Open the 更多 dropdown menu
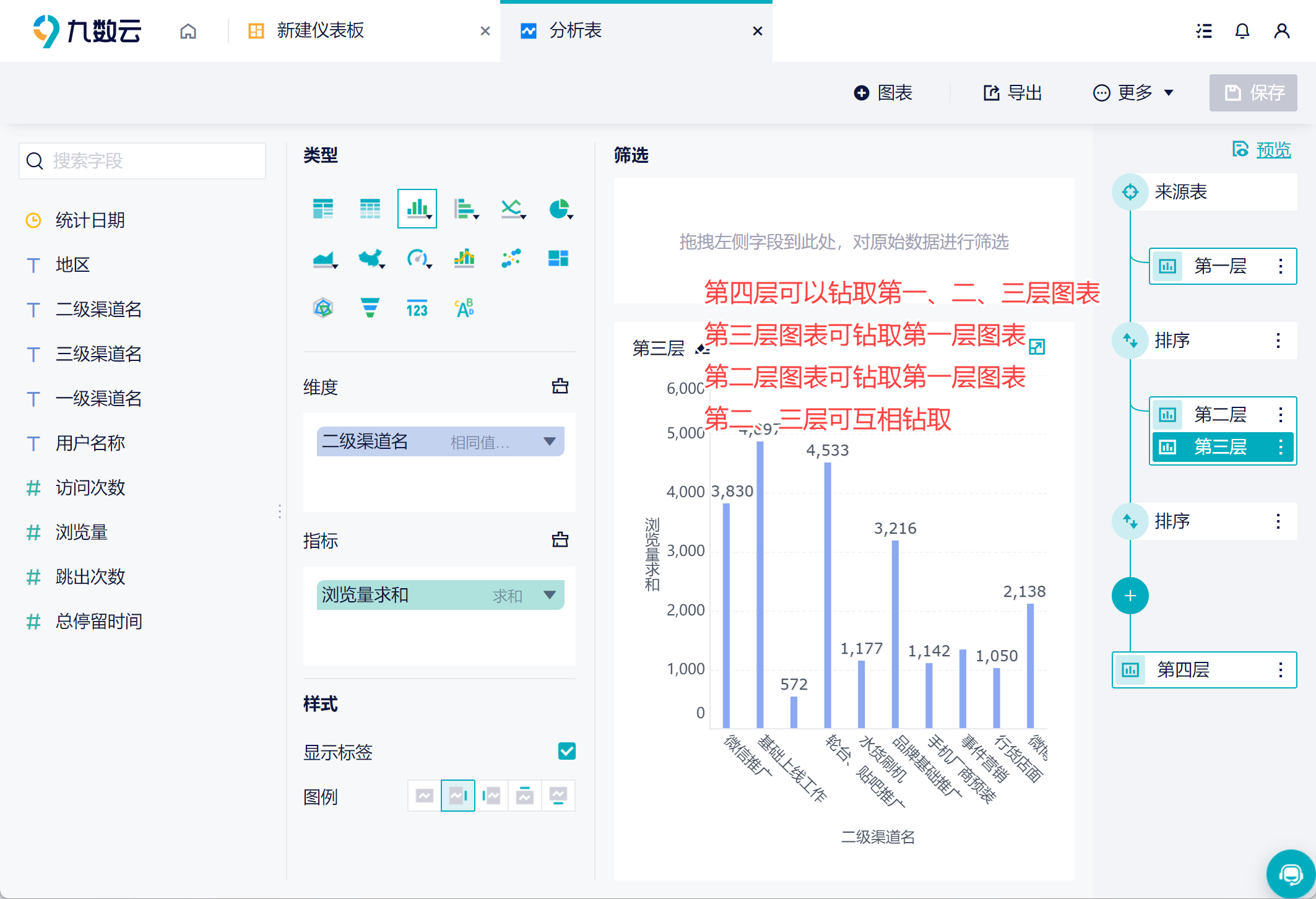This screenshot has width=1316, height=899. 1134,93
